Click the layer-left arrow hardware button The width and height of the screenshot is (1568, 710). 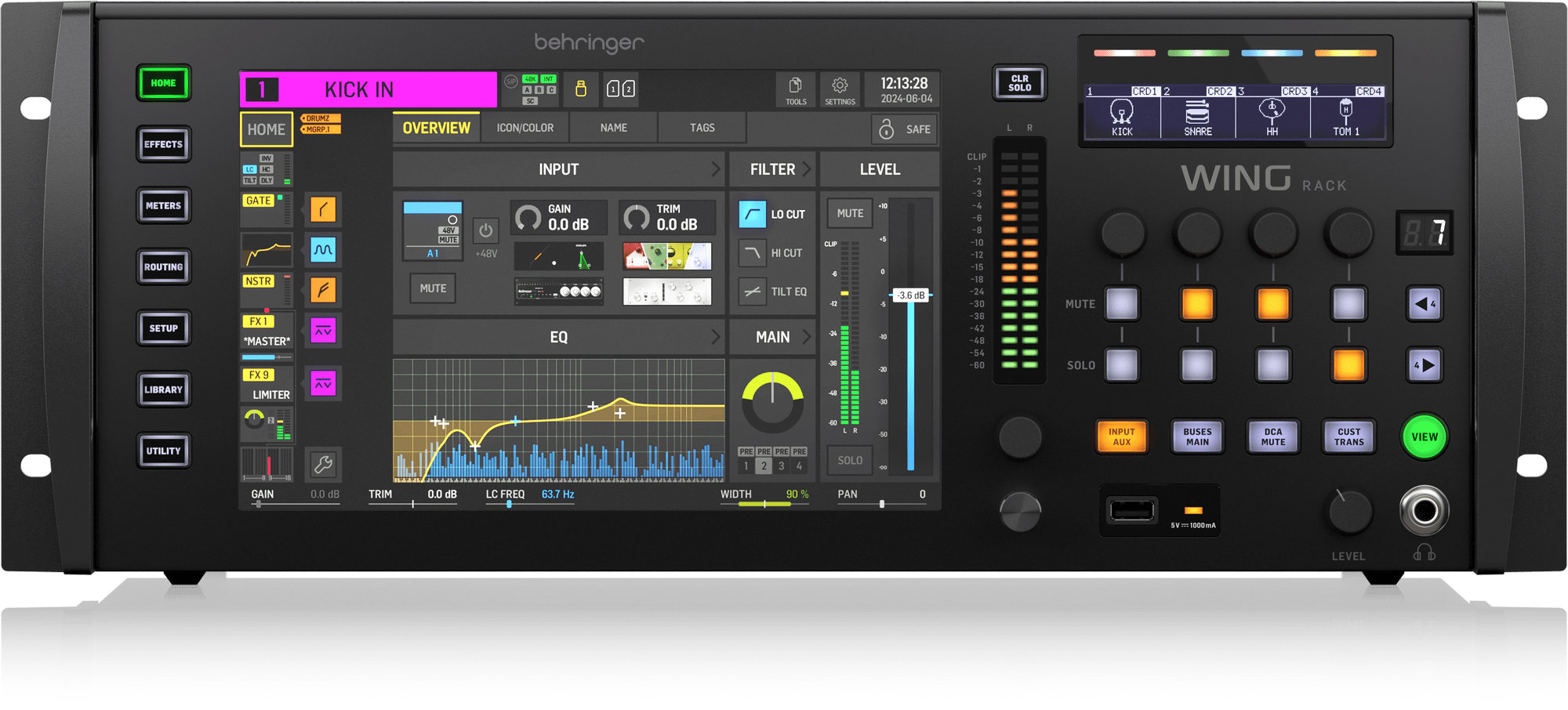tap(1424, 304)
